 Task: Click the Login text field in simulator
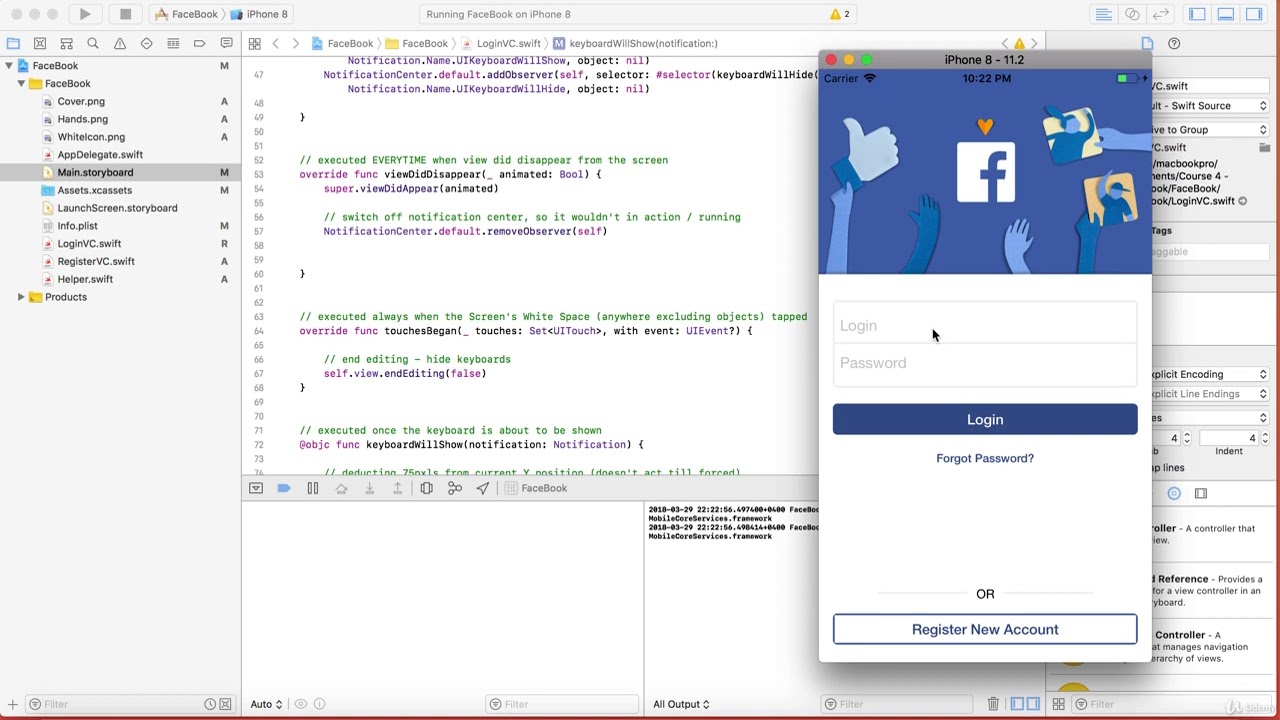click(985, 325)
